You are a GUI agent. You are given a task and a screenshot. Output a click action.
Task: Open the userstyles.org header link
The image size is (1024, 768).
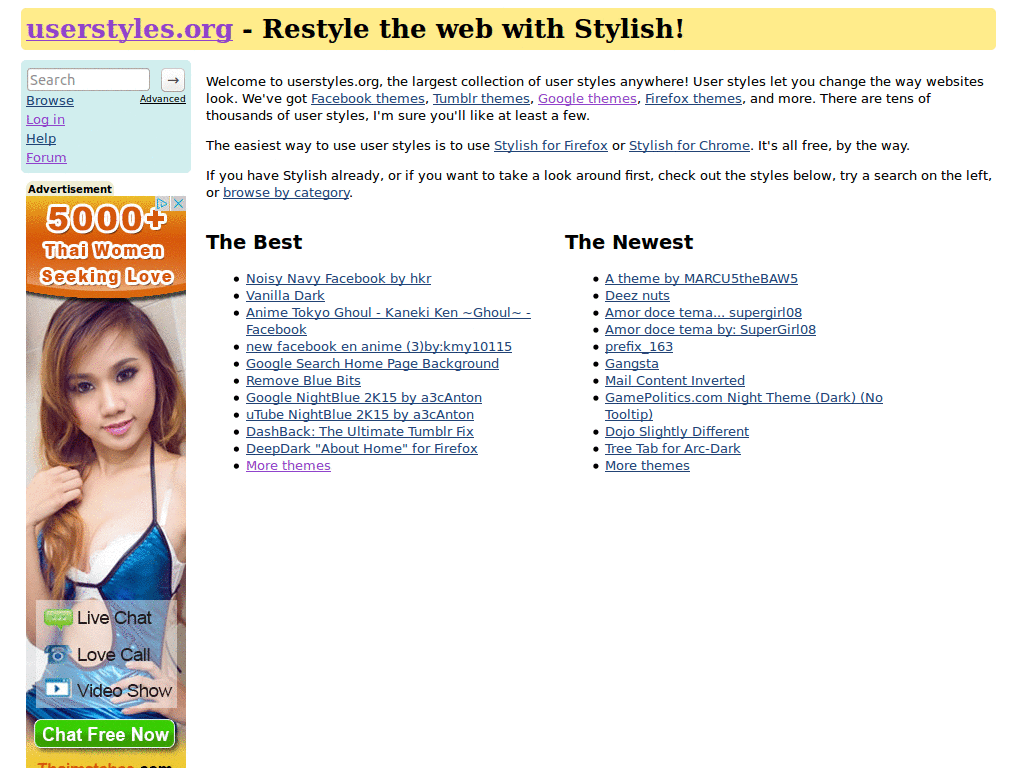click(x=129, y=29)
